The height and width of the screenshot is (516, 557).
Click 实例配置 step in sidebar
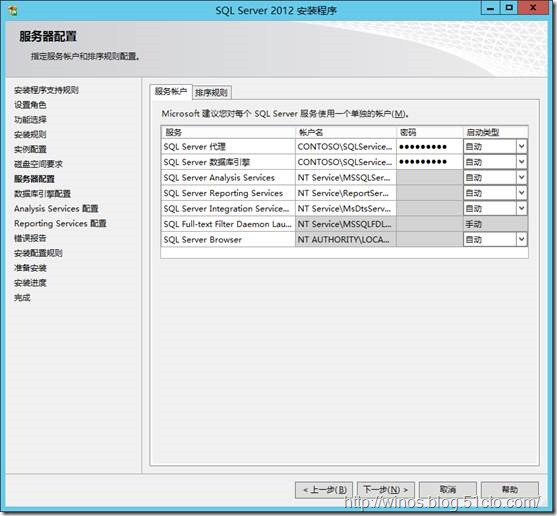[x=30, y=149]
